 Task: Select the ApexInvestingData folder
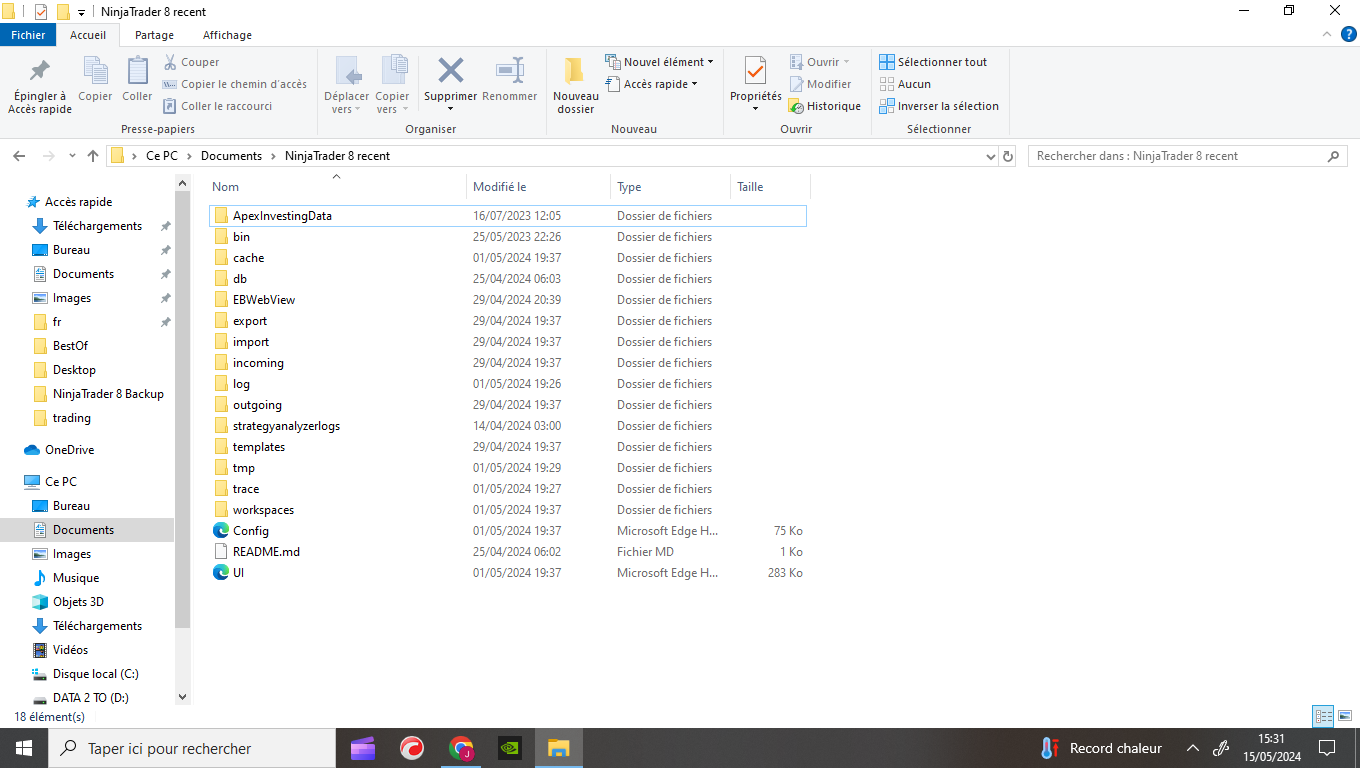(x=507, y=216)
